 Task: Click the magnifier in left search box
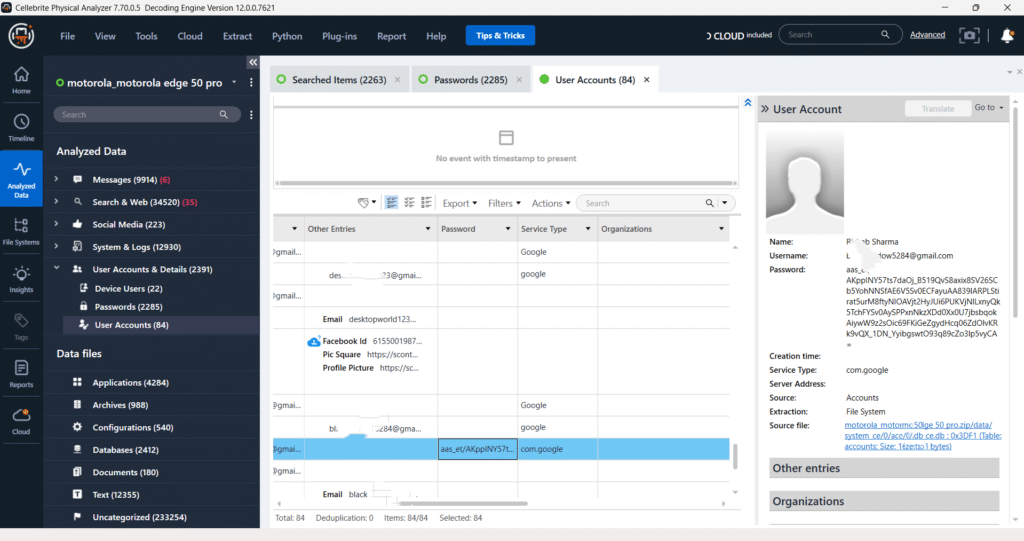click(223, 114)
